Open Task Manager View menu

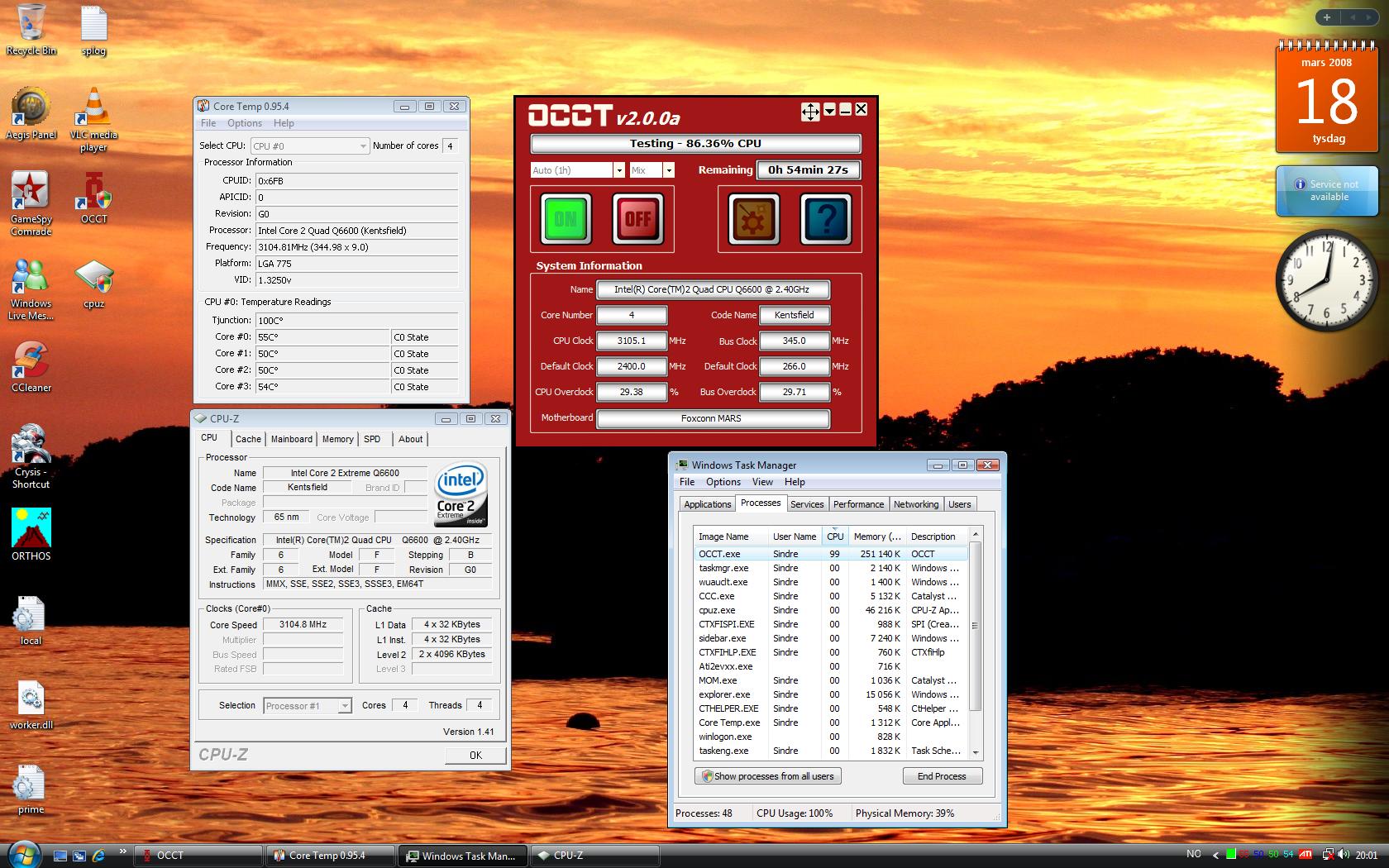point(762,482)
